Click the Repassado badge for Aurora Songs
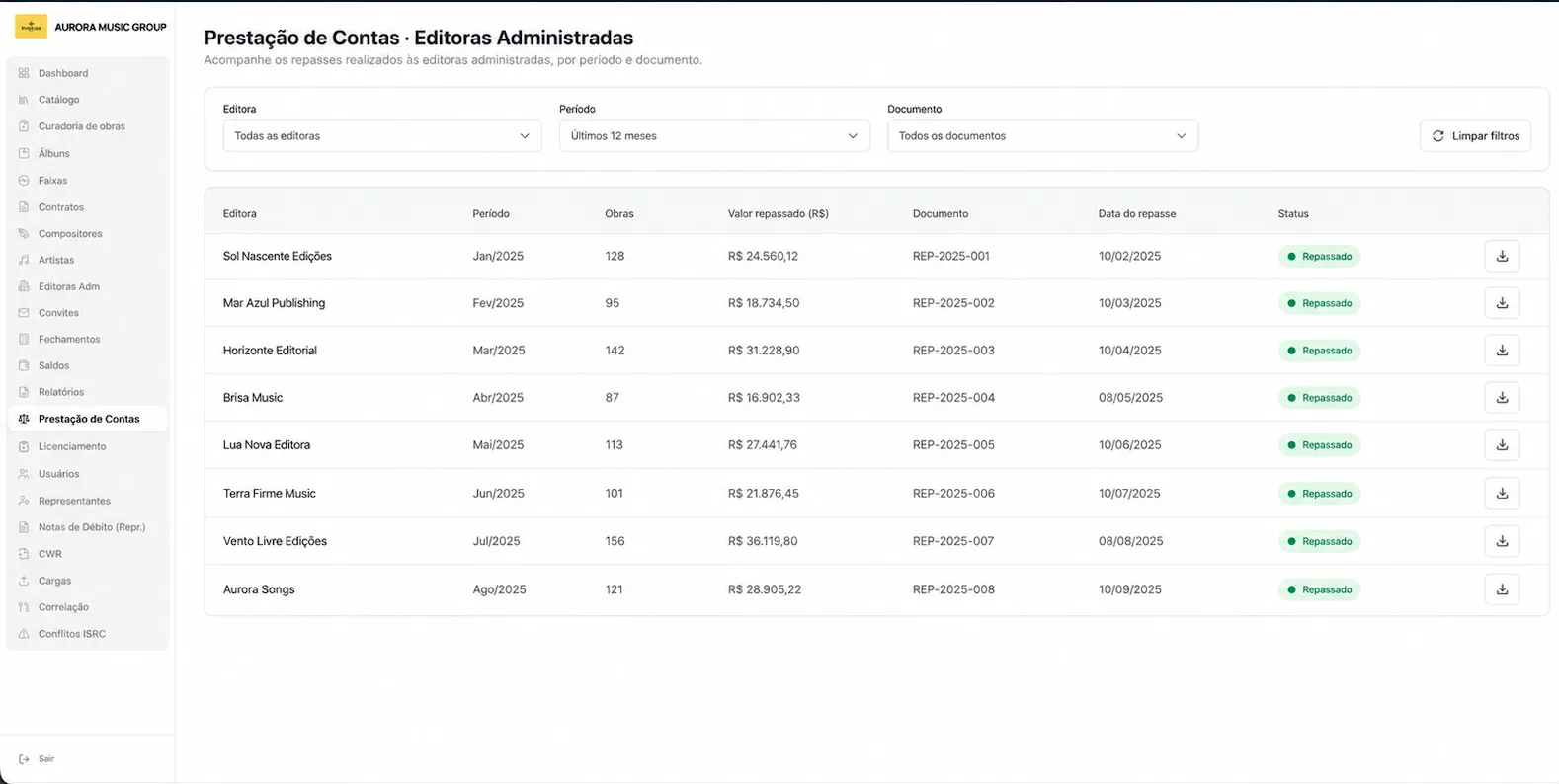This screenshot has width=1559, height=784. click(x=1319, y=589)
